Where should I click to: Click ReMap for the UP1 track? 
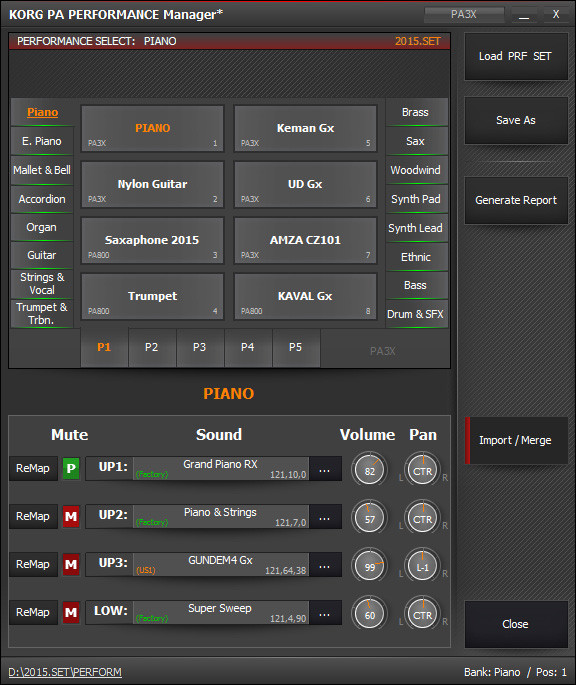coord(33,469)
